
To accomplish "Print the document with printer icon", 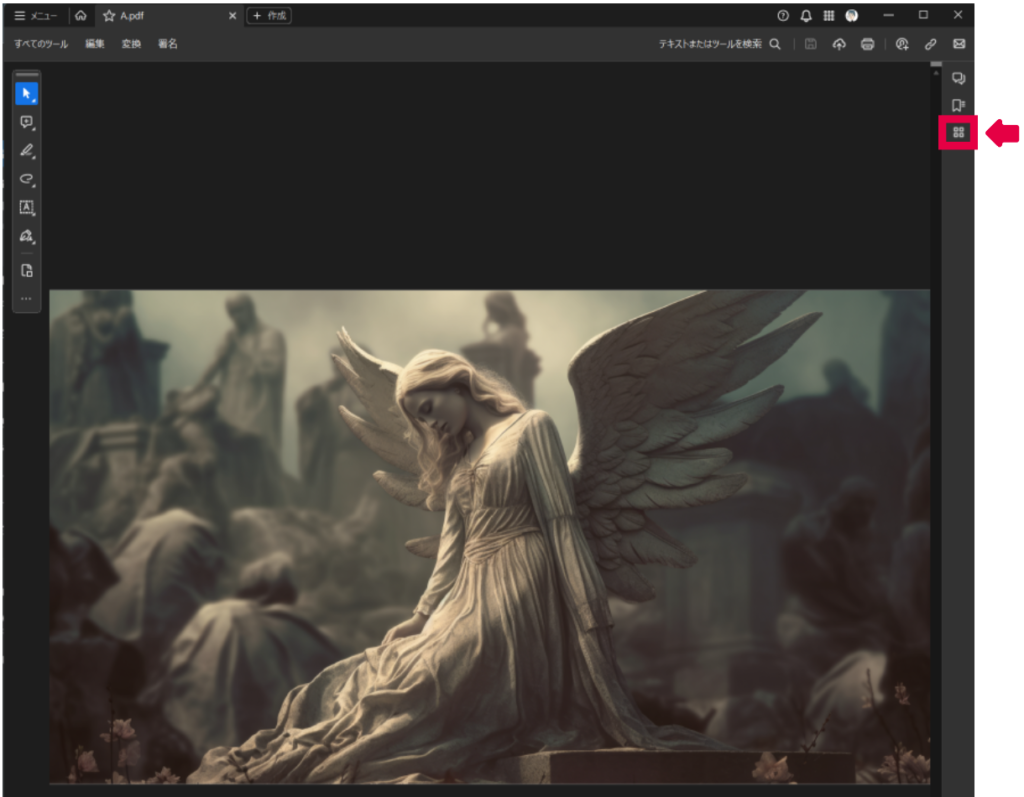I will (x=868, y=44).
